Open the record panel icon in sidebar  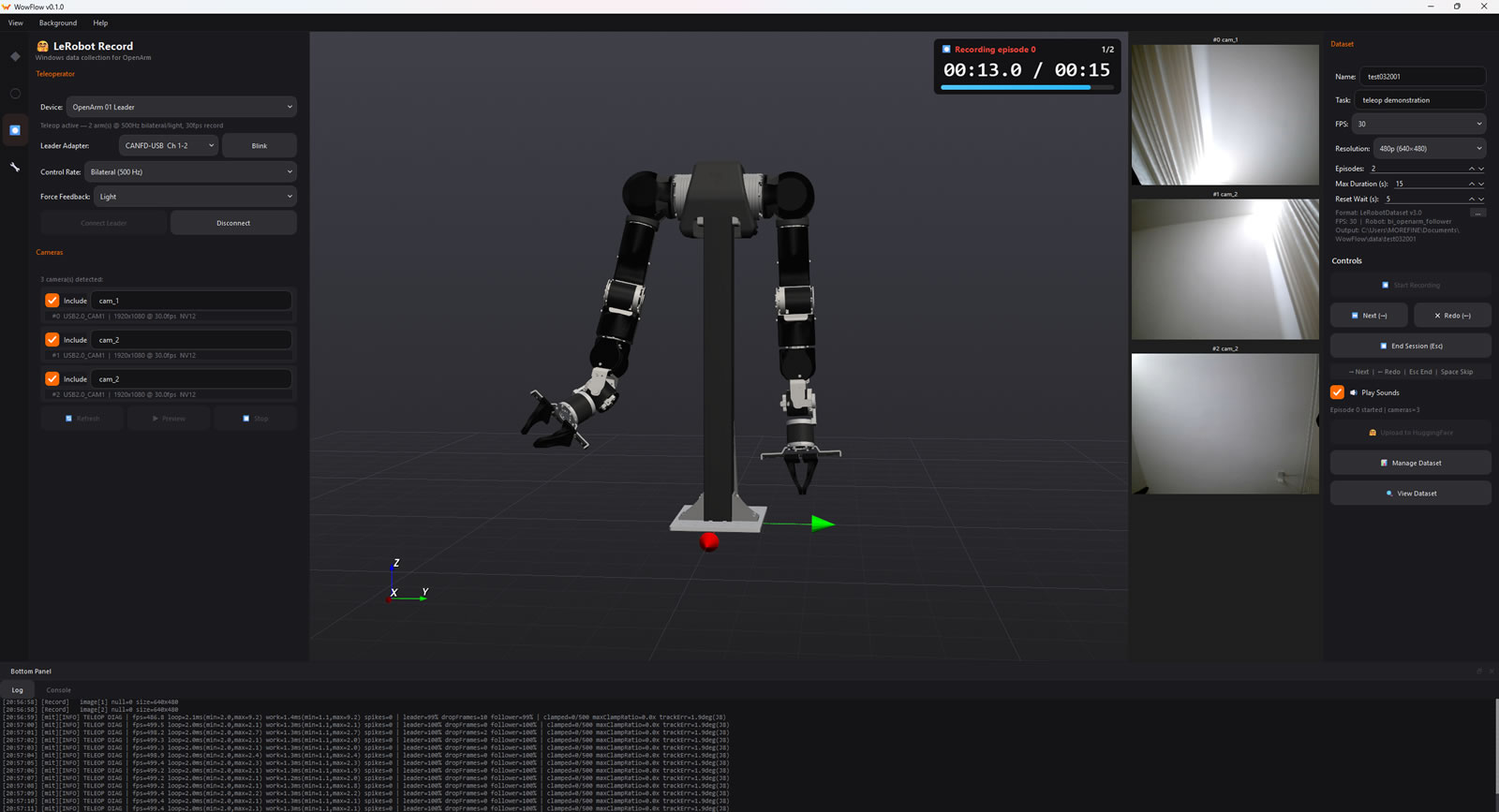click(x=15, y=130)
